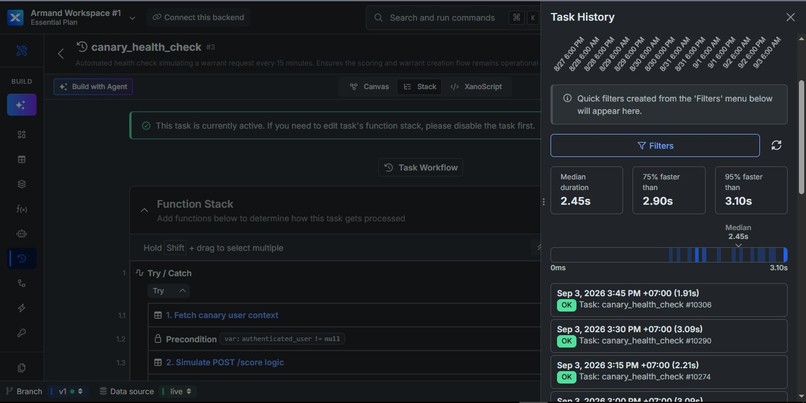Image resolution: width=806 pixels, height=403 pixels.
Task: Open the workflow branch sidebar icon
Action: 22,283
